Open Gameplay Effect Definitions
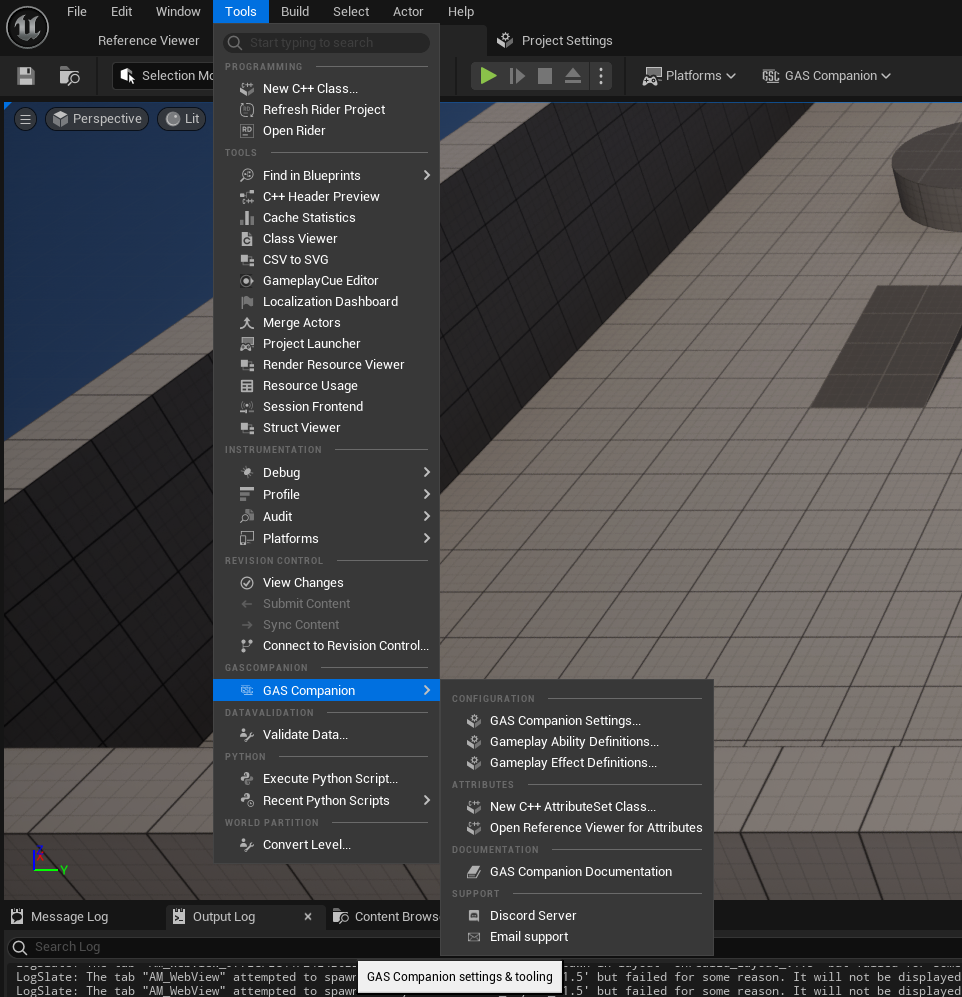Screen dimensions: 962x997 tap(577, 762)
